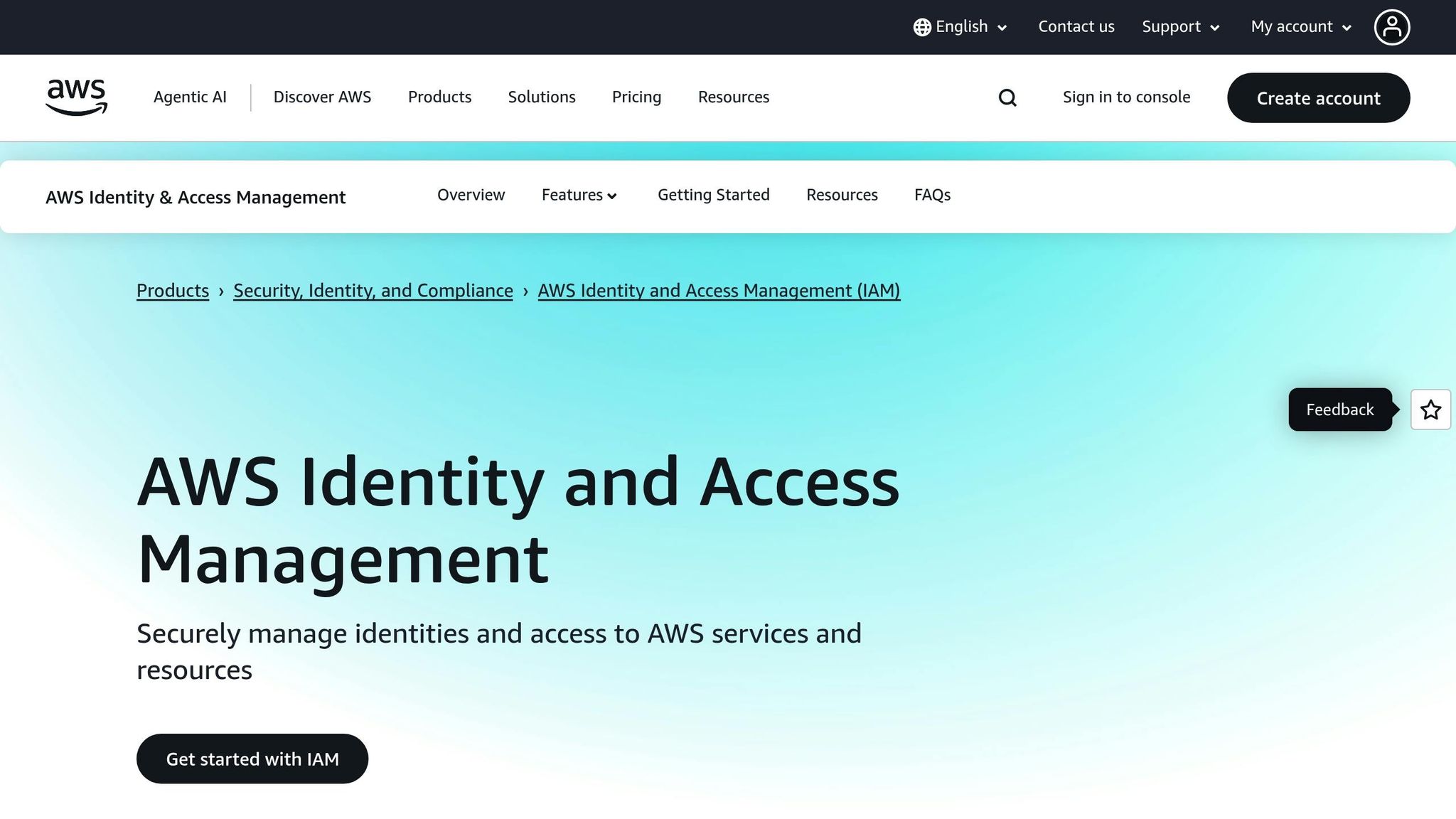The image size is (1456, 819).
Task: Click subtitle Securely manage identities and access
Action: (x=499, y=651)
